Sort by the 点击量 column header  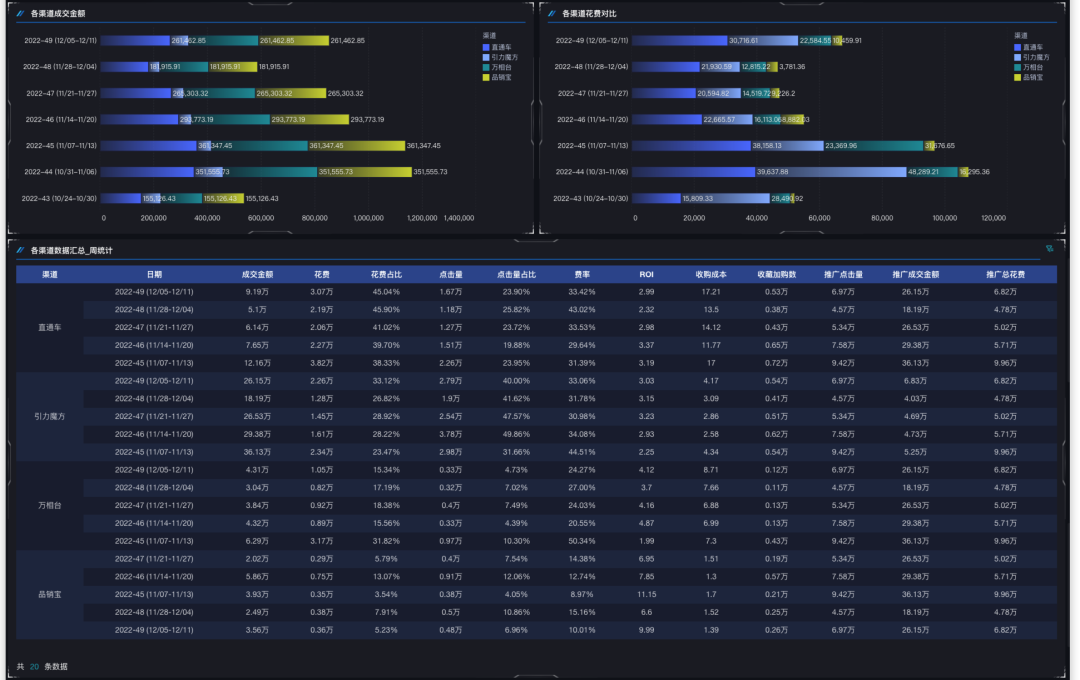[x=451, y=274]
